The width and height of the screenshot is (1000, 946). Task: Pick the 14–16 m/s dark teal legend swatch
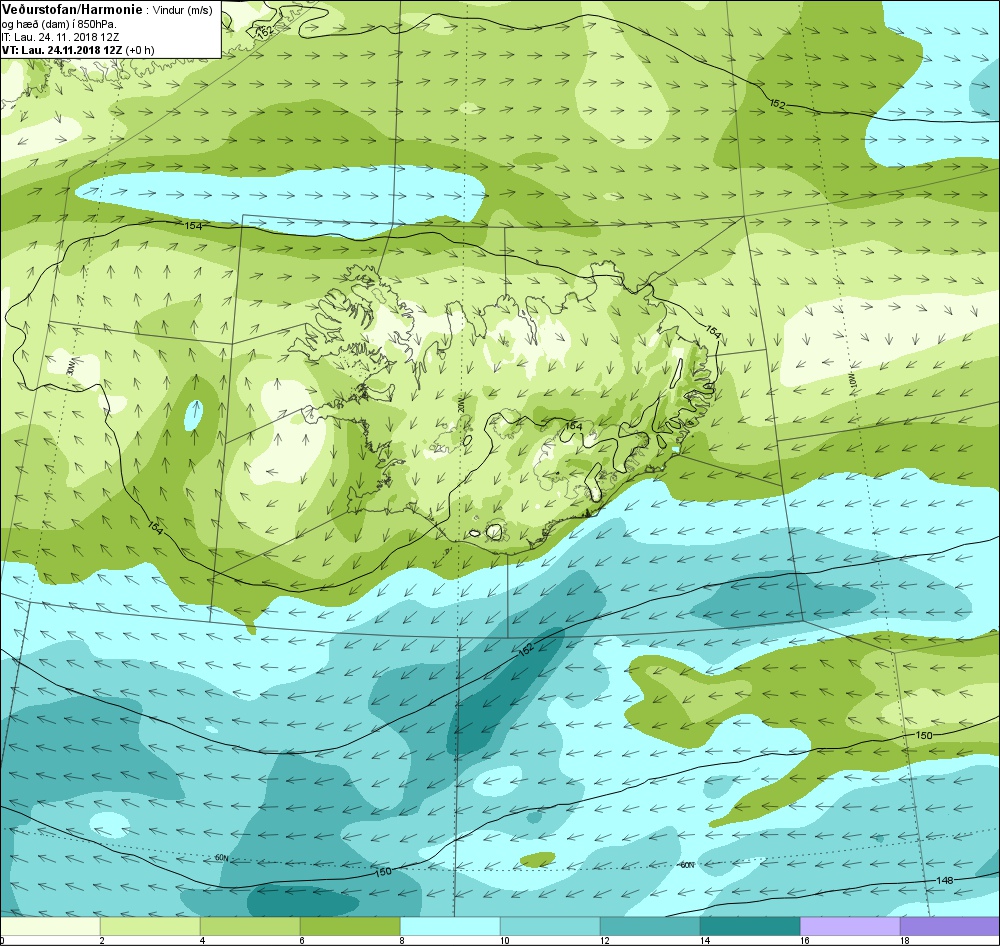tap(750, 926)
